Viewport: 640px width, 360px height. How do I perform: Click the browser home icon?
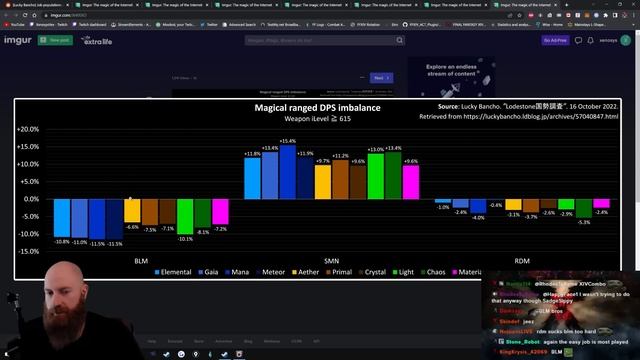[34, 15]
